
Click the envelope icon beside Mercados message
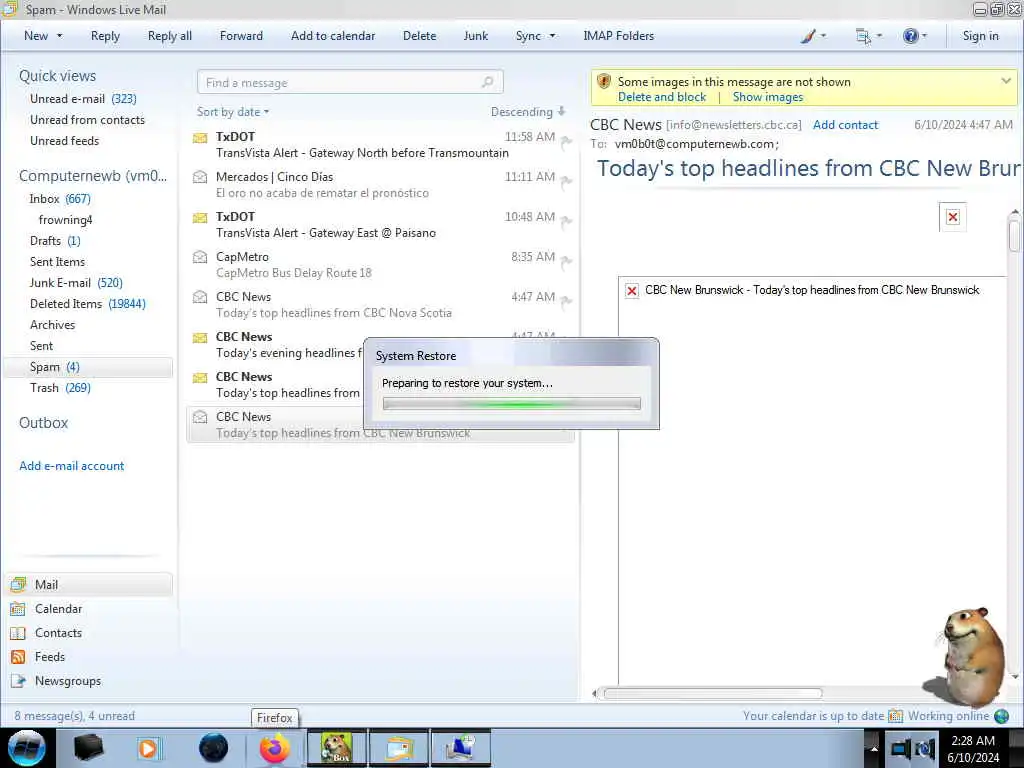pos(200,177)
